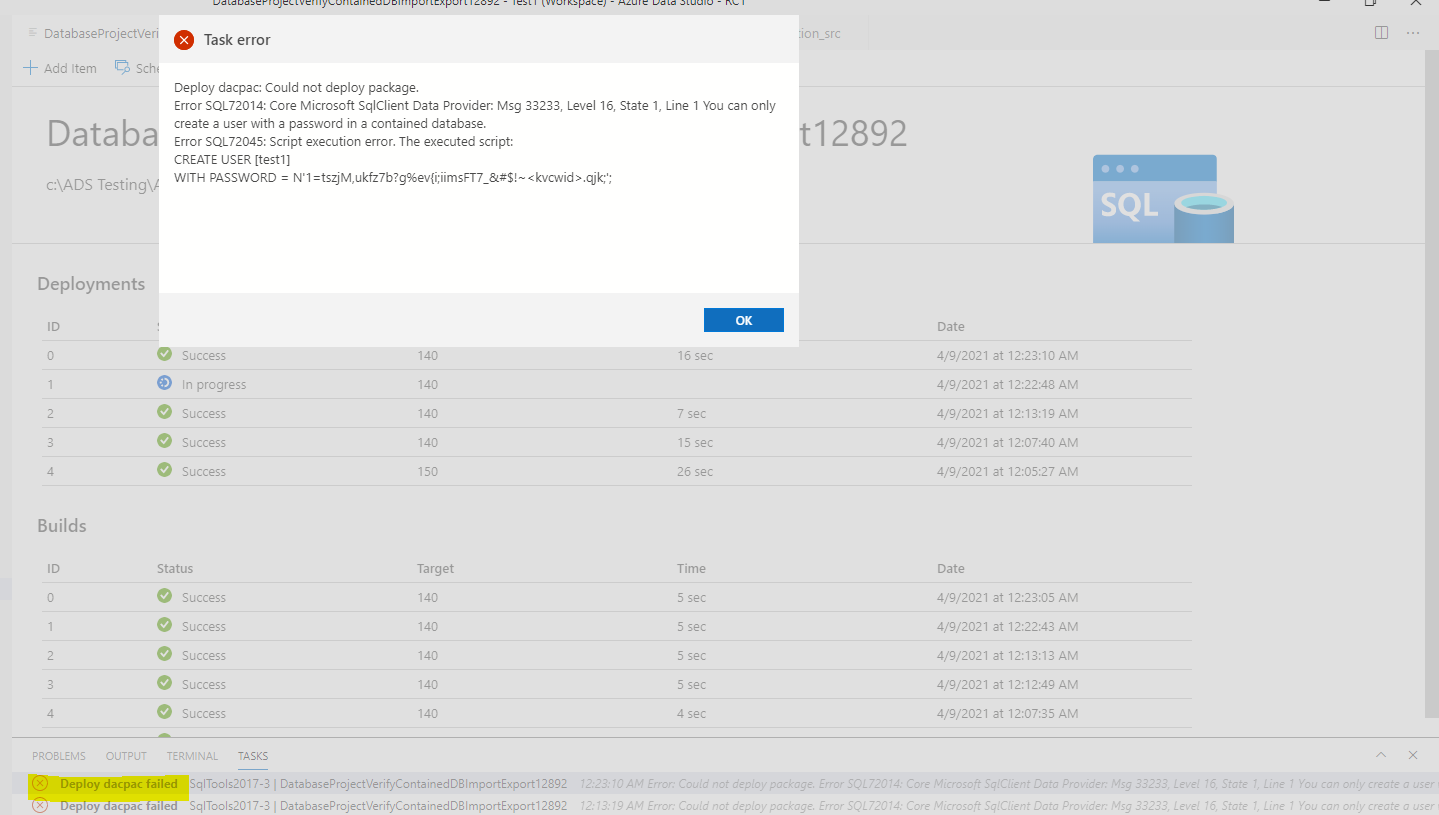Click the In progress status text
Screen dimensions: 1439x815
214,385
